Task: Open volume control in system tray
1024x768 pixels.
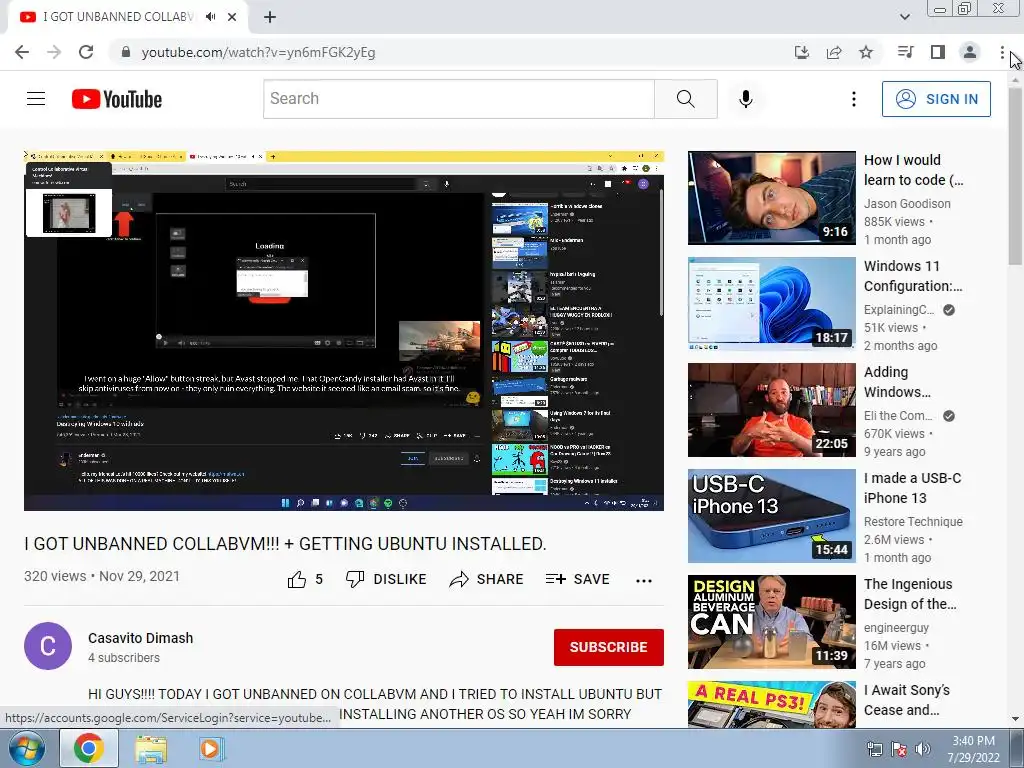Action: click(923, 749)
